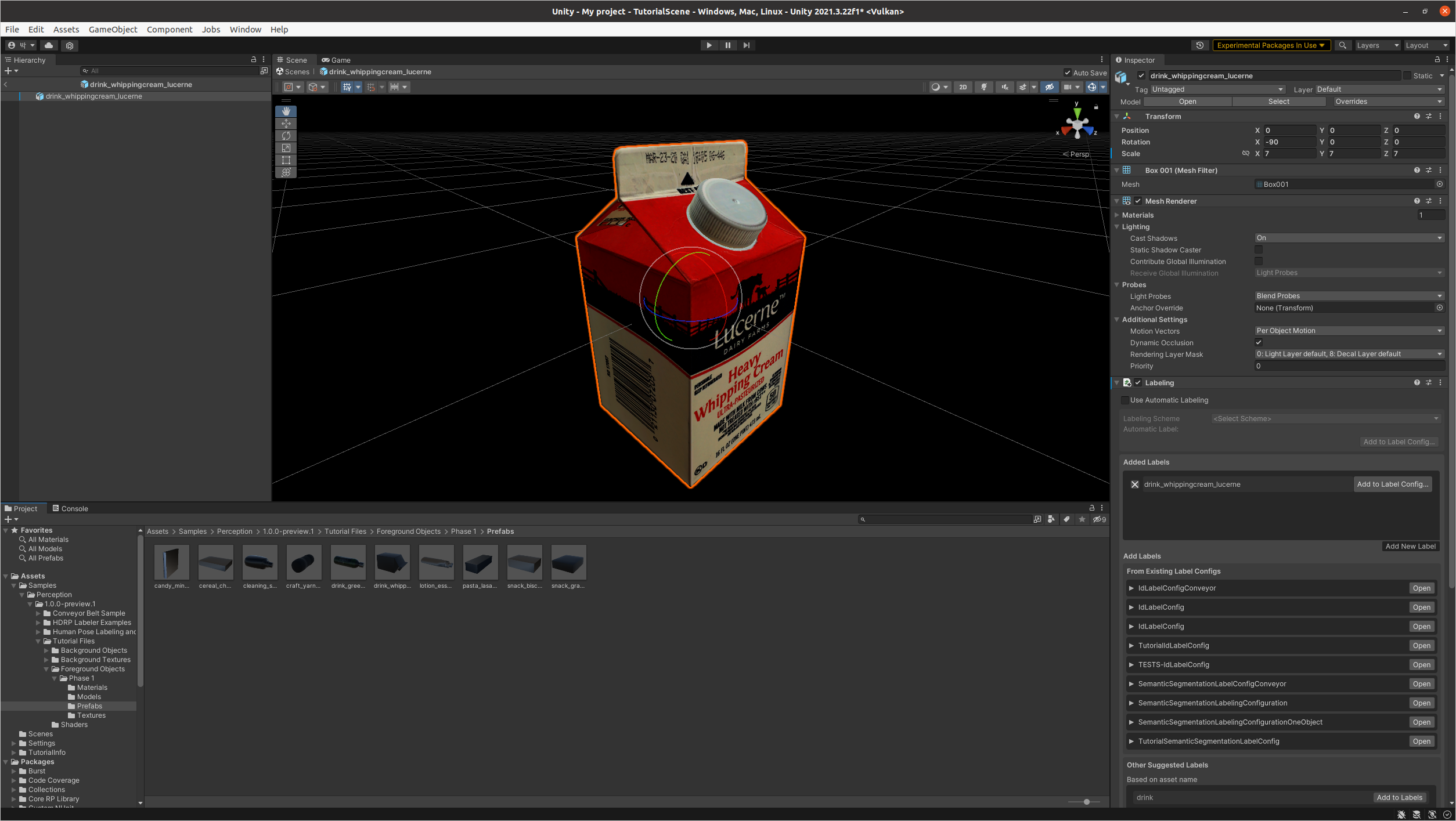Toggle the Dynamic Occlusion checkbox
The image size is (1456, 821).
tap(1259, 342)
